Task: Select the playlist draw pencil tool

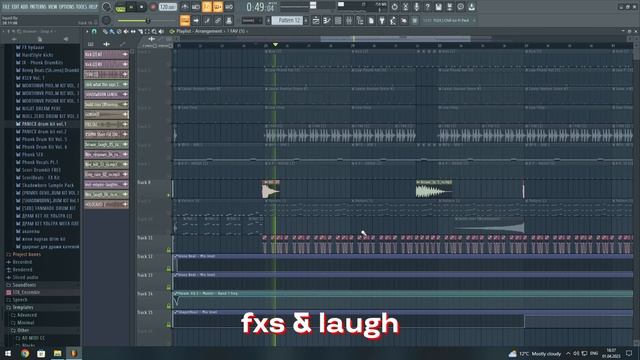Action: 105,31
